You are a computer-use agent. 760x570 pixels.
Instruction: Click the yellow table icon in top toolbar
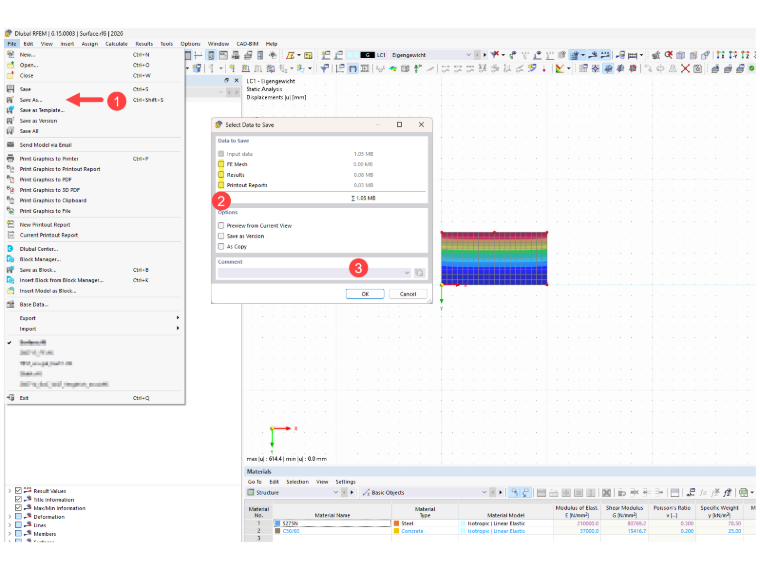point(308,55)
